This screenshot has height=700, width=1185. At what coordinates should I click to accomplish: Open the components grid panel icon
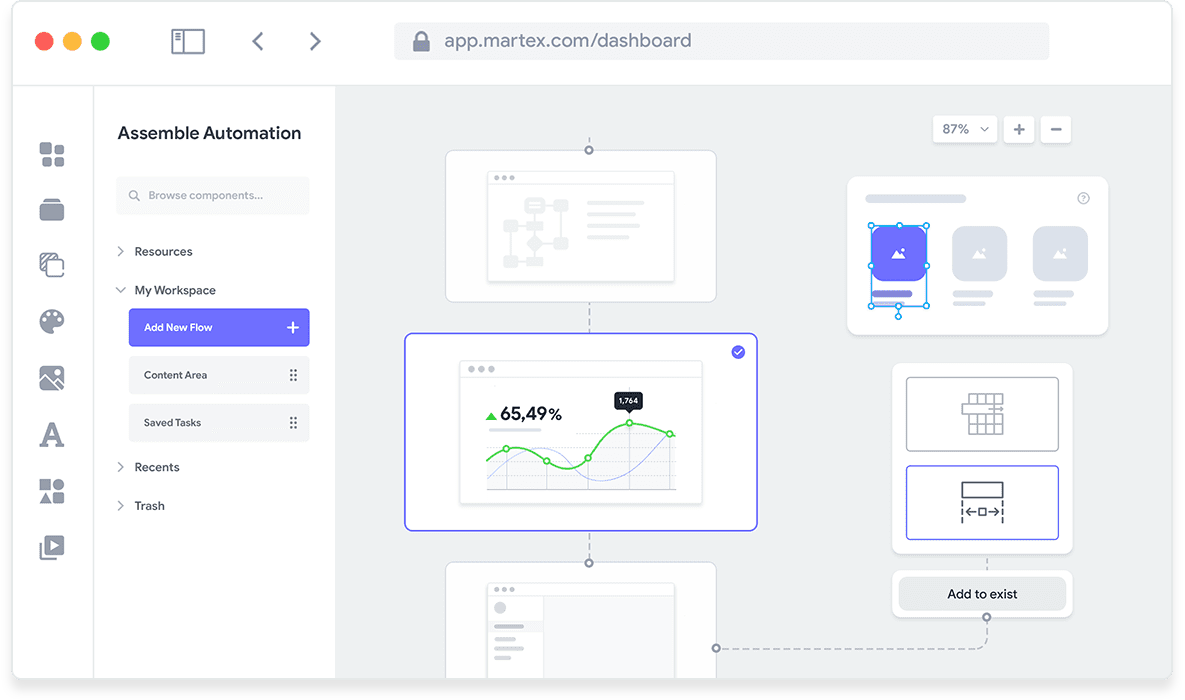point(52,155)
